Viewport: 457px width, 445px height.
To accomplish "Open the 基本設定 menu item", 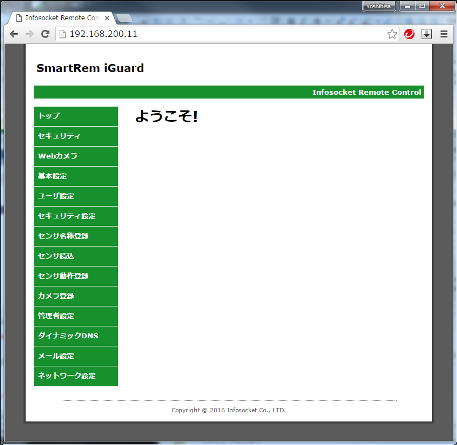I will (76, 176).
